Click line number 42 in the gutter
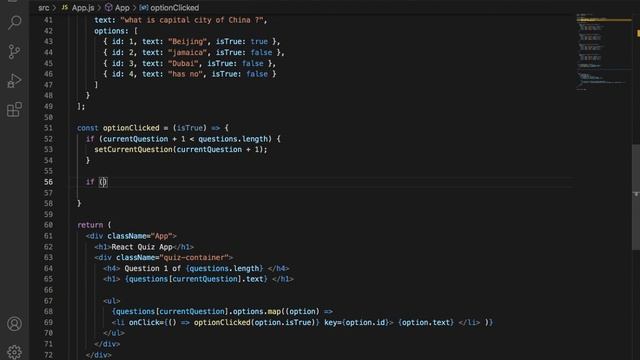The width and height of the screenshot is (640, 360). [48, 31]
